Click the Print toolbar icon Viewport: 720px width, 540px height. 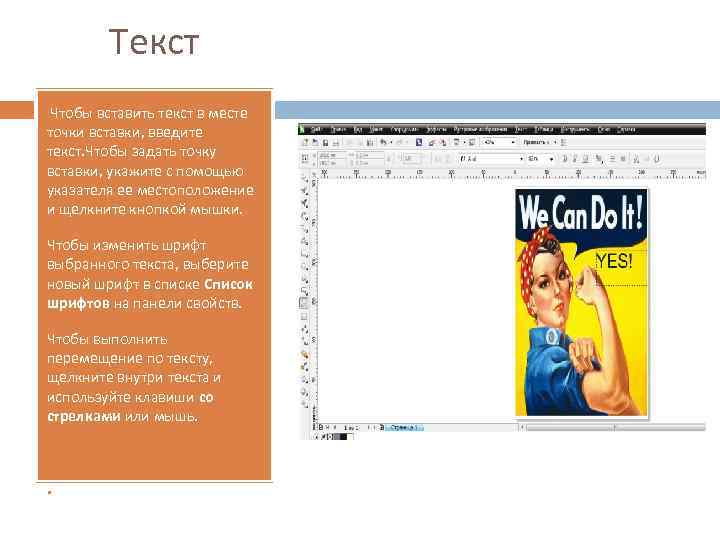(x=336, y=143)
